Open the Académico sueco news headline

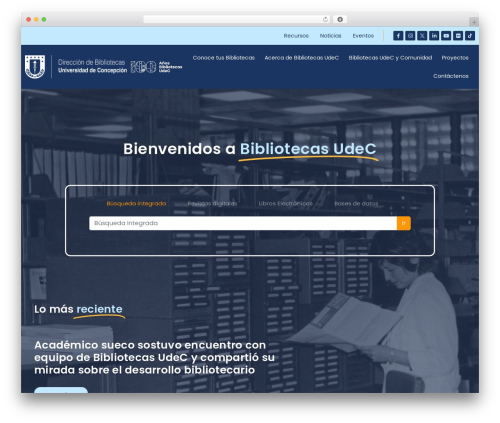pyautogui.click(x=154, y=357)
